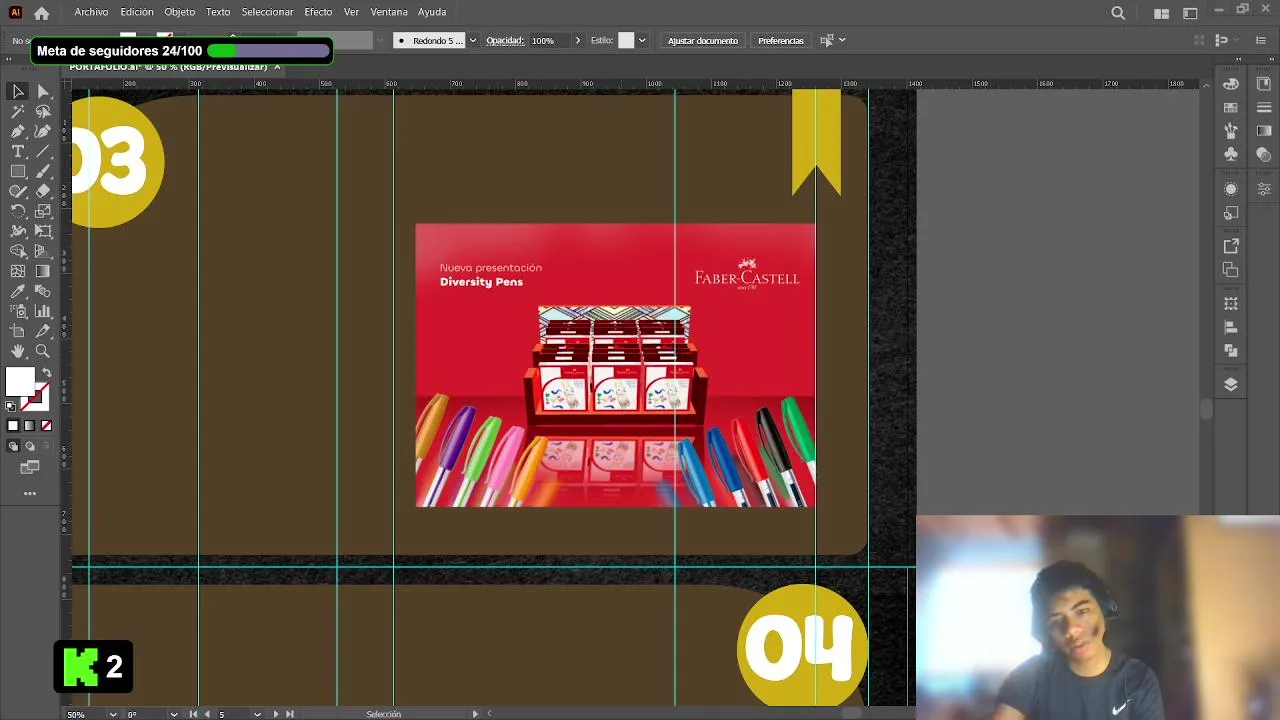Select the Slice tool
Image resolution: width=1280 pixels, height=720 pixels.
pyautogui.click(x=43, y=331)
